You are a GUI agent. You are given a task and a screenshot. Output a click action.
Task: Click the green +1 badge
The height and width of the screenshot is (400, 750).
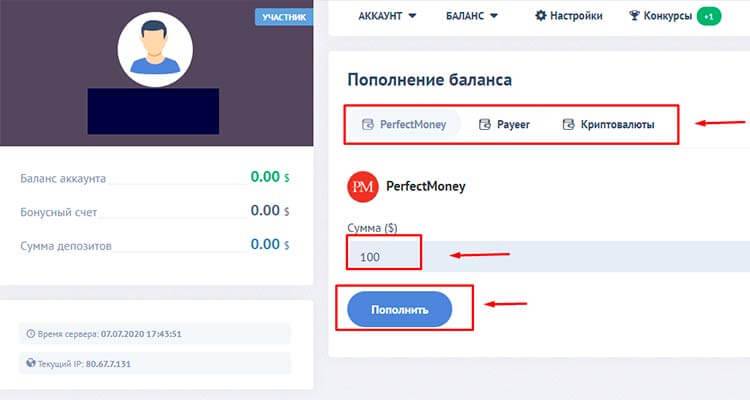[709, 16]
